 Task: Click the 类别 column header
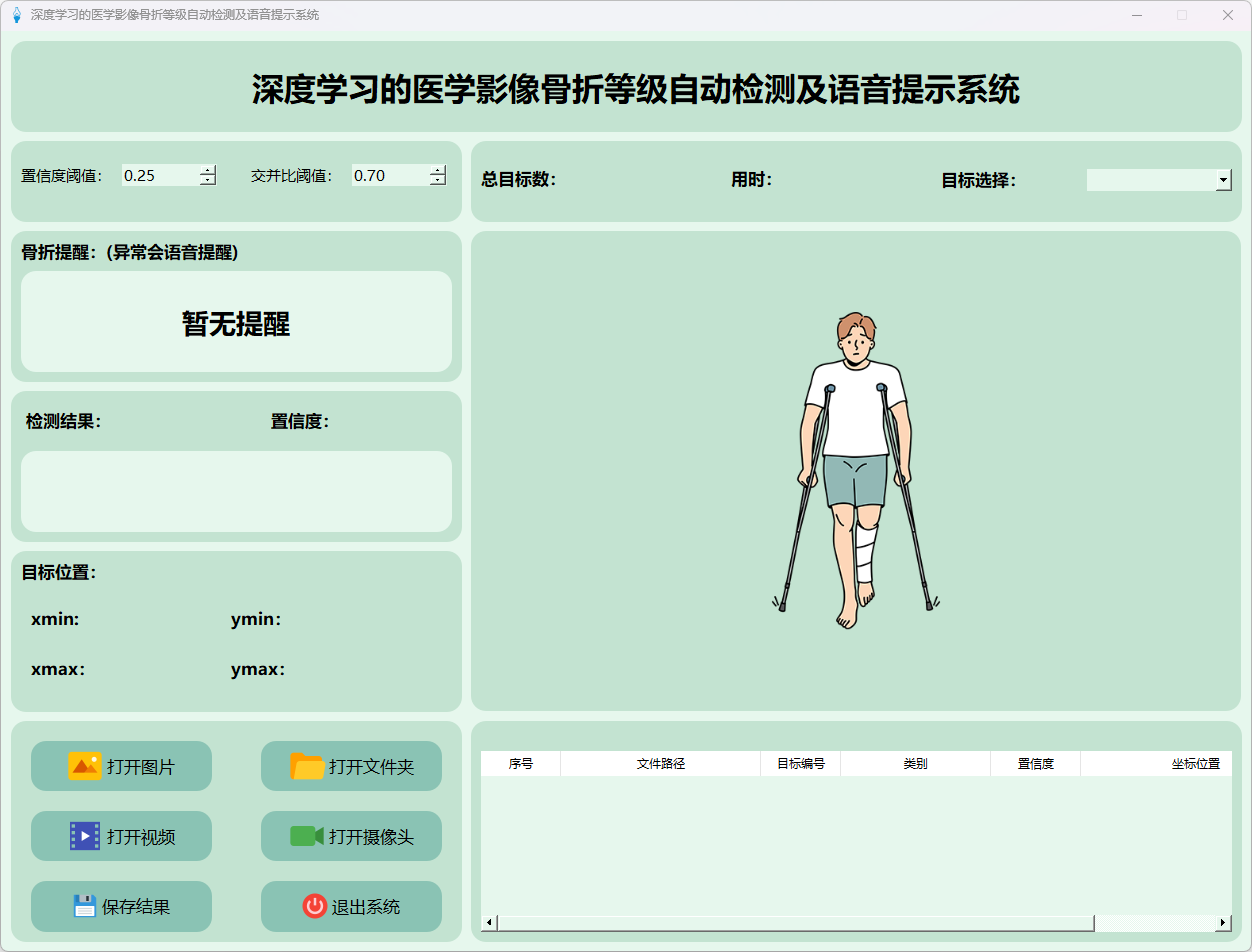coord(915,764)
